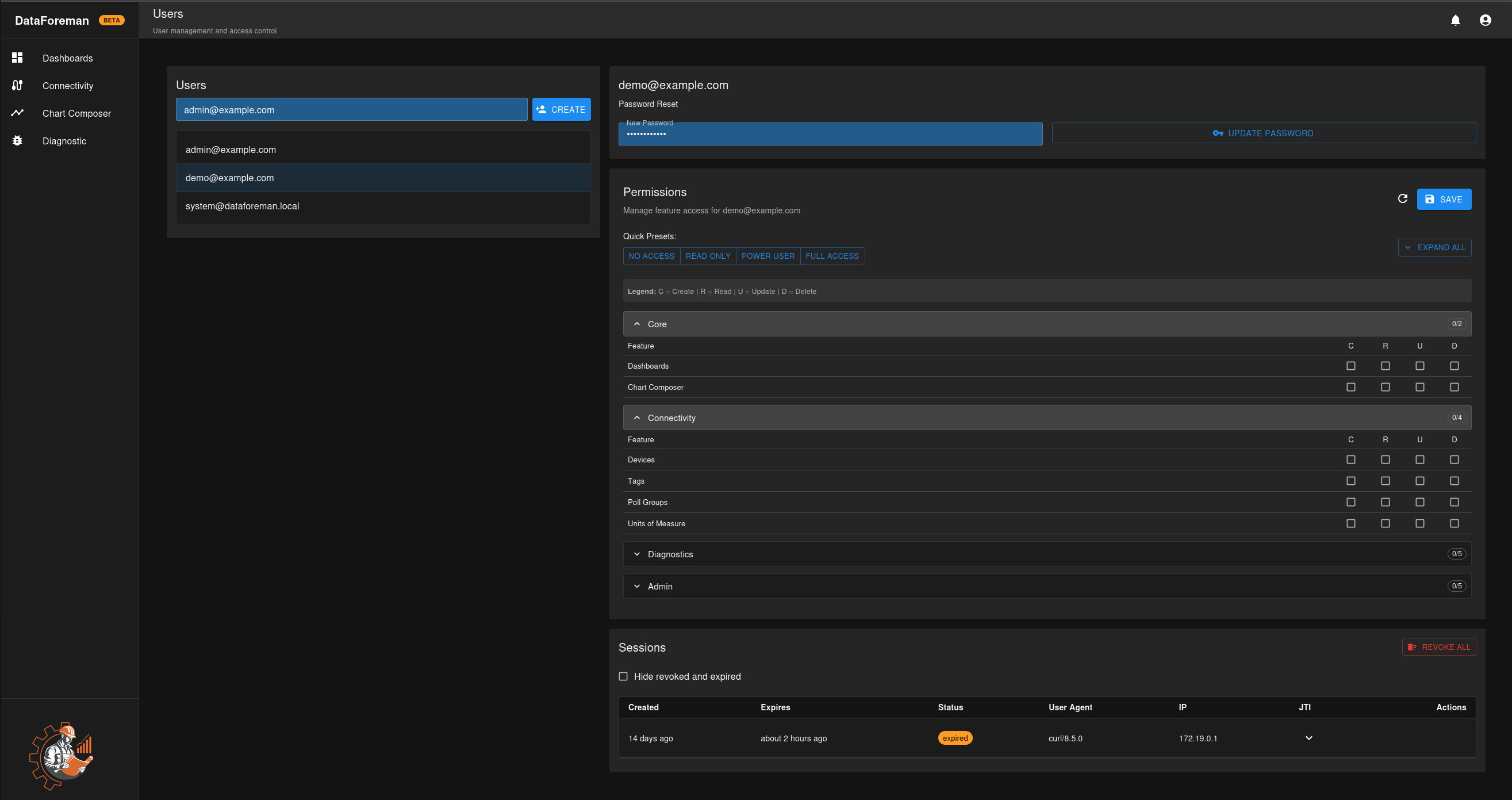Open the notifications bell

pos(1456,20)
